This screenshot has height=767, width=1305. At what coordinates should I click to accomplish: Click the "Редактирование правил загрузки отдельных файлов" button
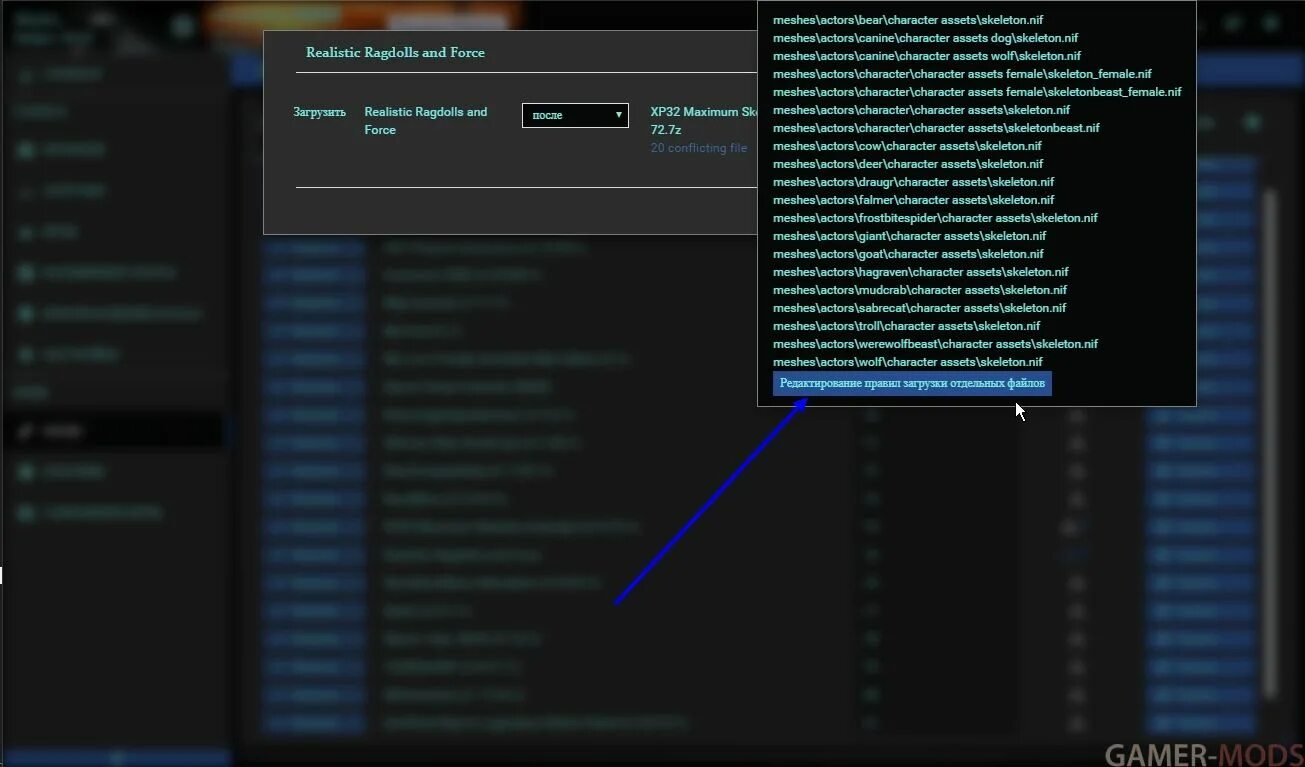(x=912, y=383)
